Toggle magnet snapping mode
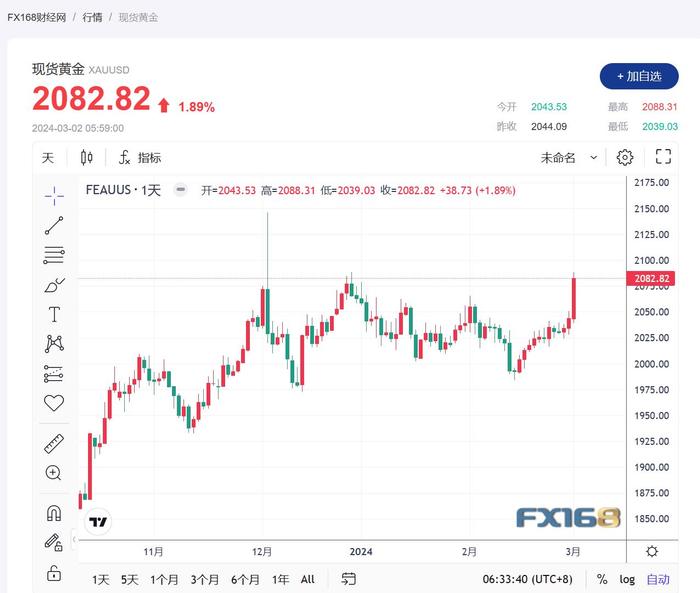The image size is (700, 593). click(54, 513)
